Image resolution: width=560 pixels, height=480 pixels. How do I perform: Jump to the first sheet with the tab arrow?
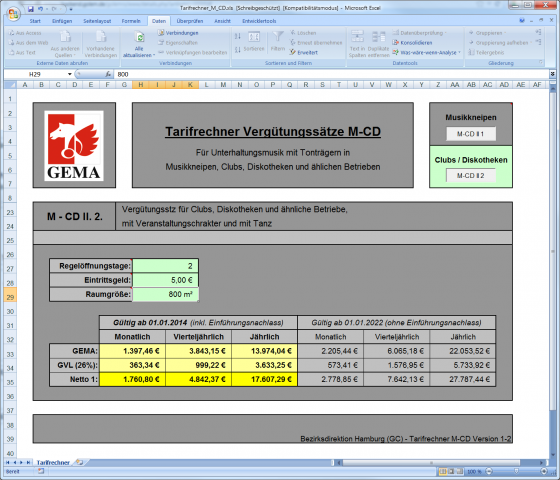coord(8,462)
